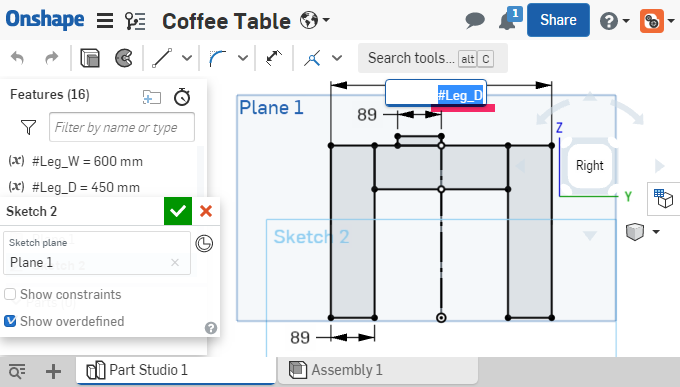Expand the fillet tool dropdown arrow
The height and width of the screenshot is (387, 680).
coord(243,58)
